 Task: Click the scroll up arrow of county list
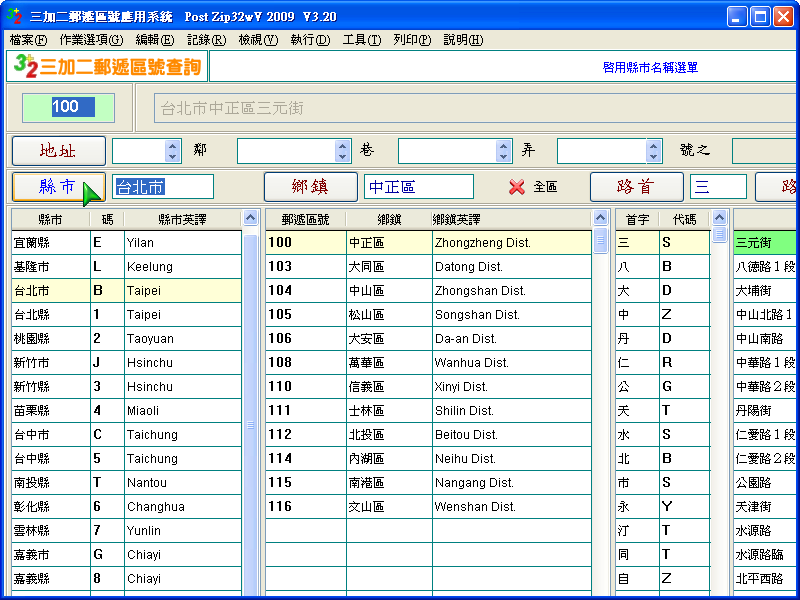250,218
